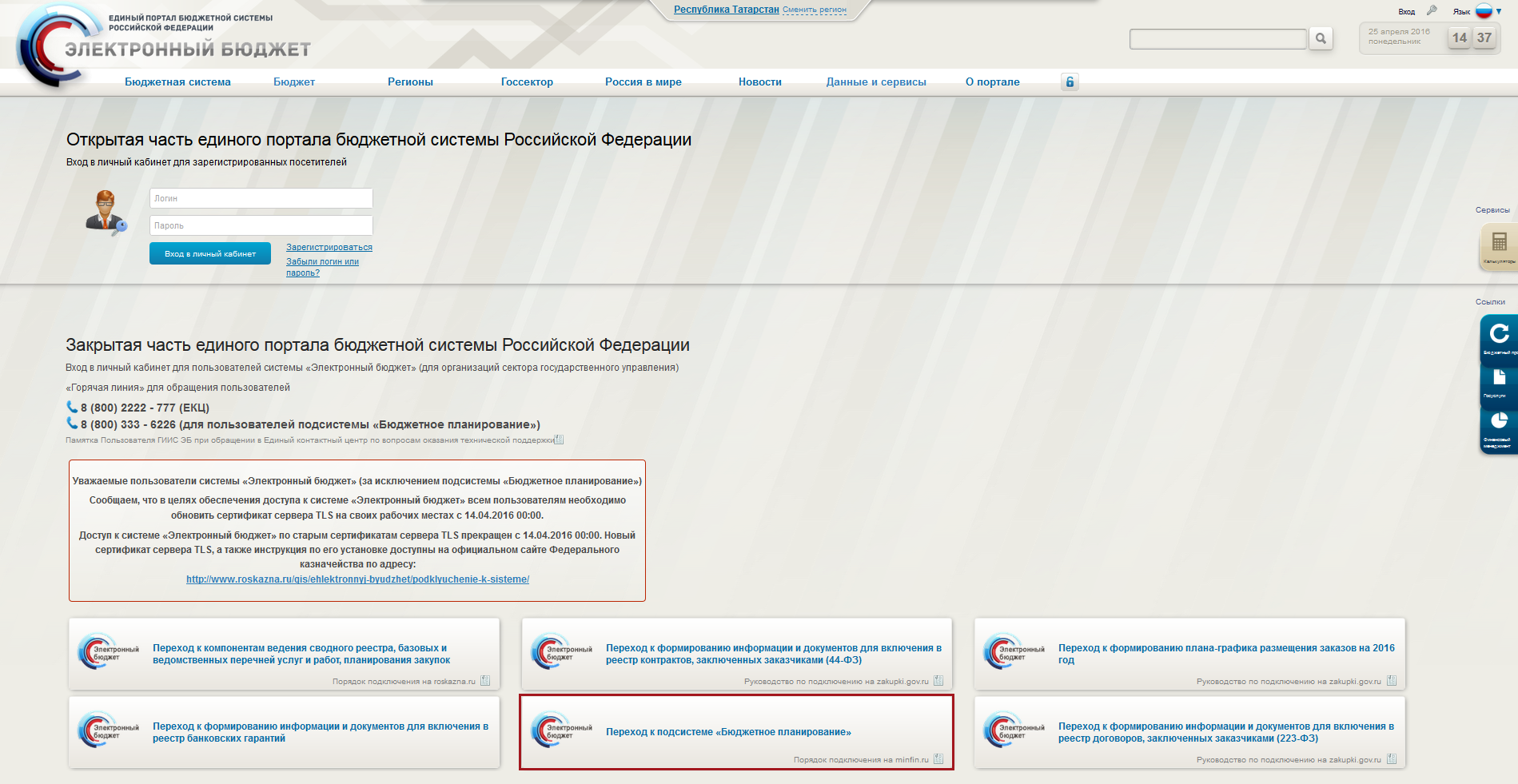Image resolution: width=1518 pixels, height=784 pixels.
Task: Open transition link for плана-графика размещения заказов 2016
Action: click(x=1226, y=654)
